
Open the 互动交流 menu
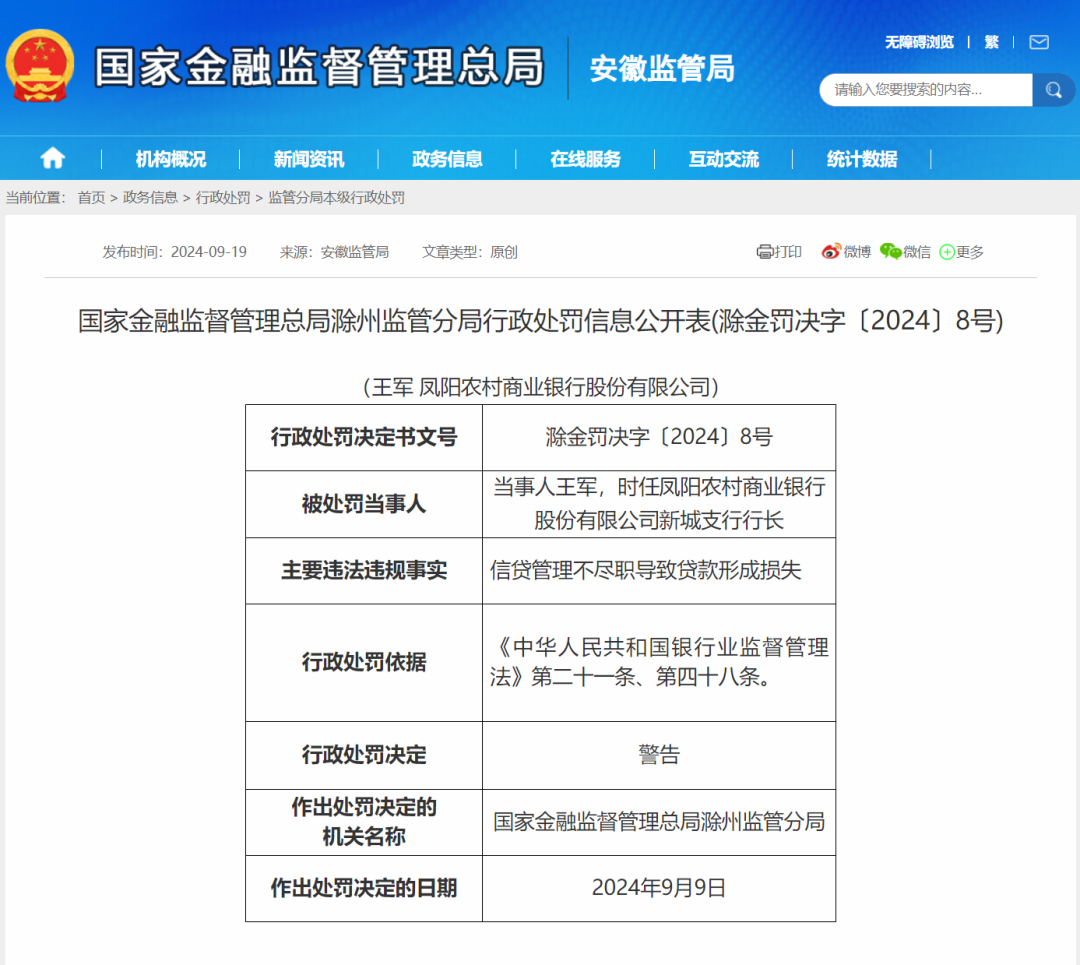click(x=724, y=159)
